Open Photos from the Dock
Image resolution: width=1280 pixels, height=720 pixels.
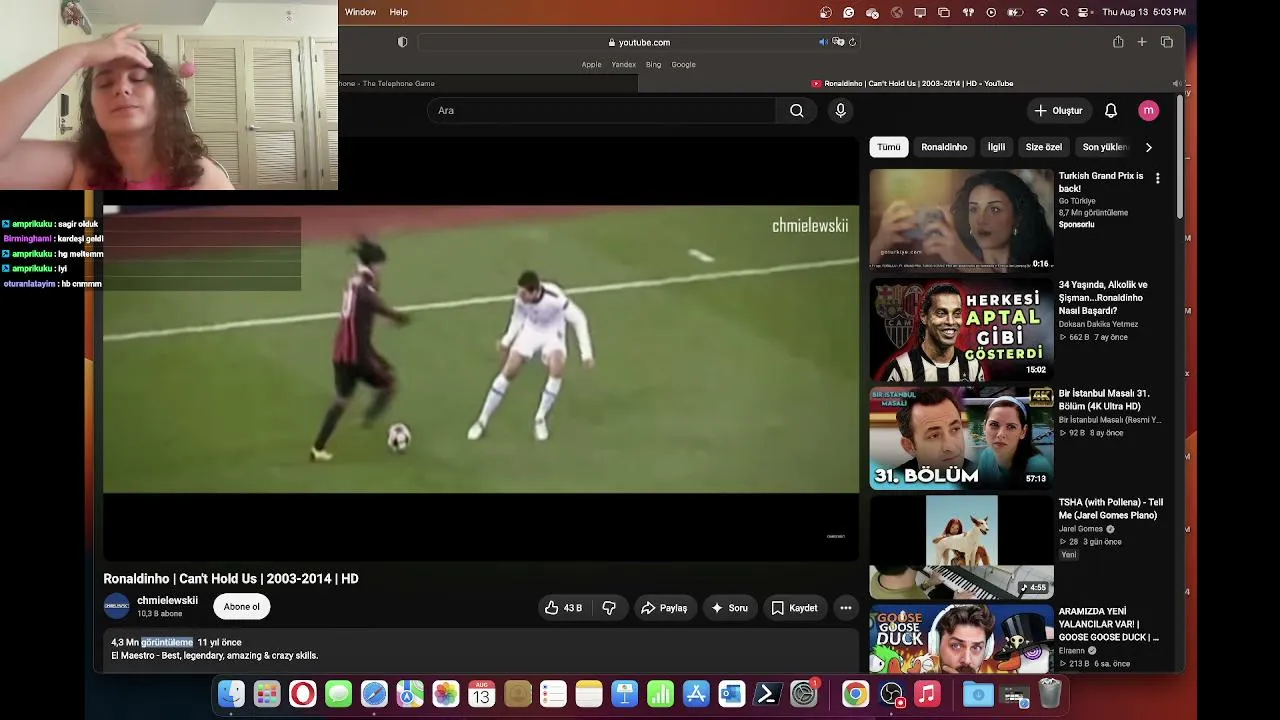(446, 693)
